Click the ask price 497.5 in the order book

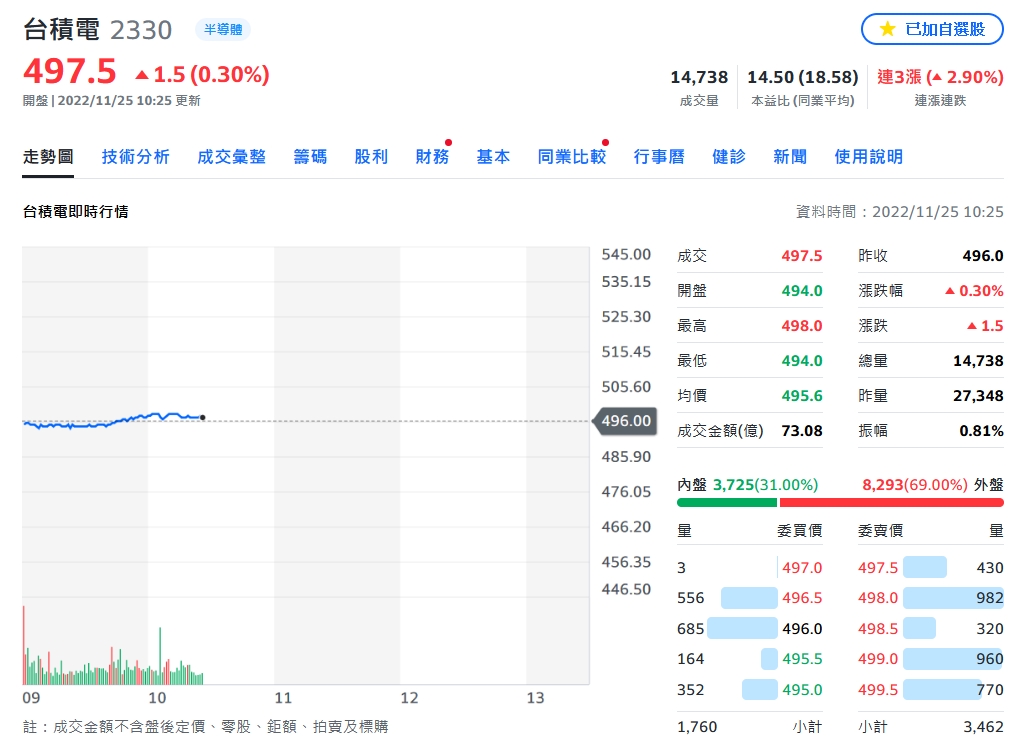click(x=878, y=568)
